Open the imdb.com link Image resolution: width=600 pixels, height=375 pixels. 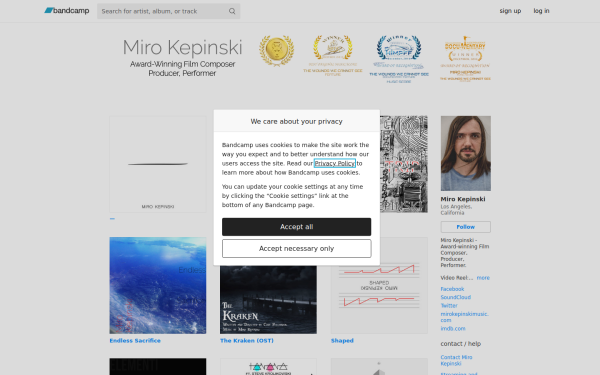(453, 329)
